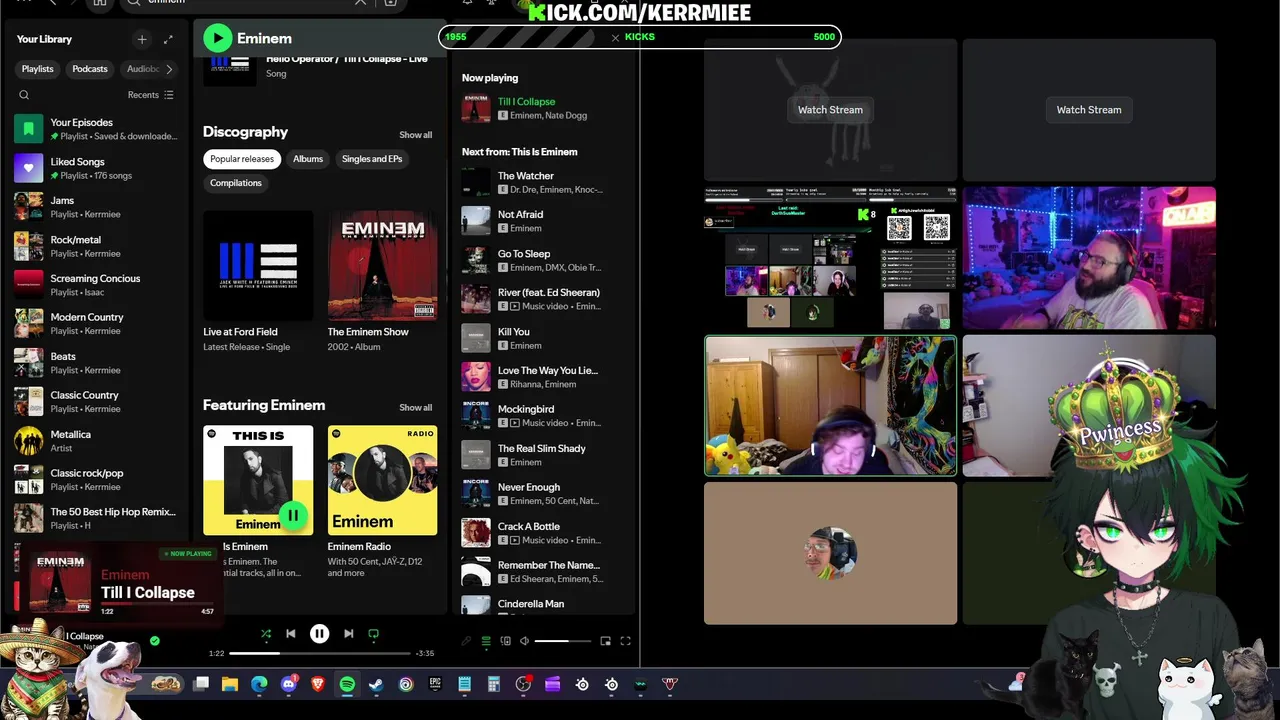Mute the volume with the speaker icon
Screen dimensions: 1280x720
[x=524, y=641]
